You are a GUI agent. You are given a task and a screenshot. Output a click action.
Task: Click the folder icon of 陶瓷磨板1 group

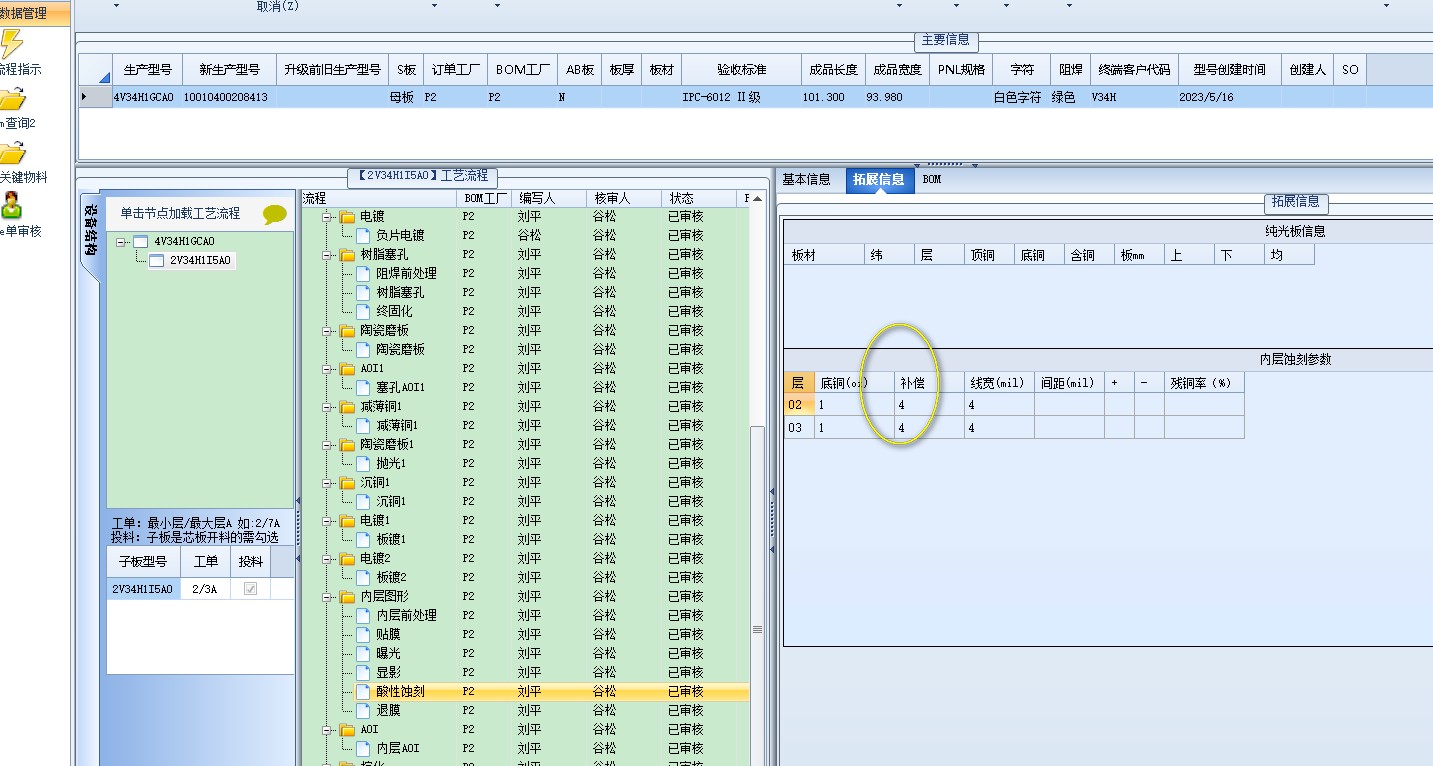coord(347,445)
